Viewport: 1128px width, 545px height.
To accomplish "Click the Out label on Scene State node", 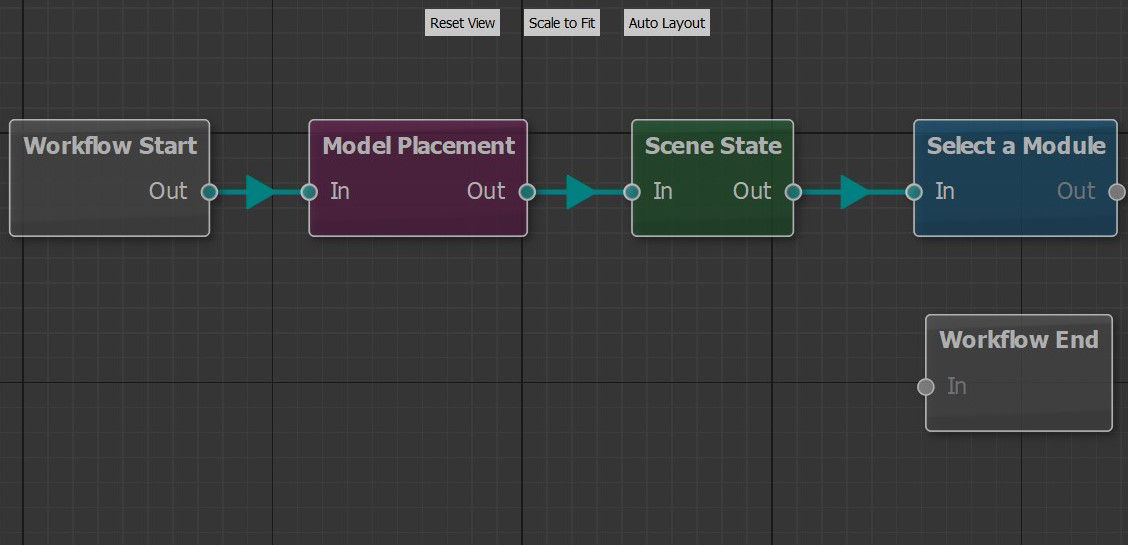I will (752, 191).
